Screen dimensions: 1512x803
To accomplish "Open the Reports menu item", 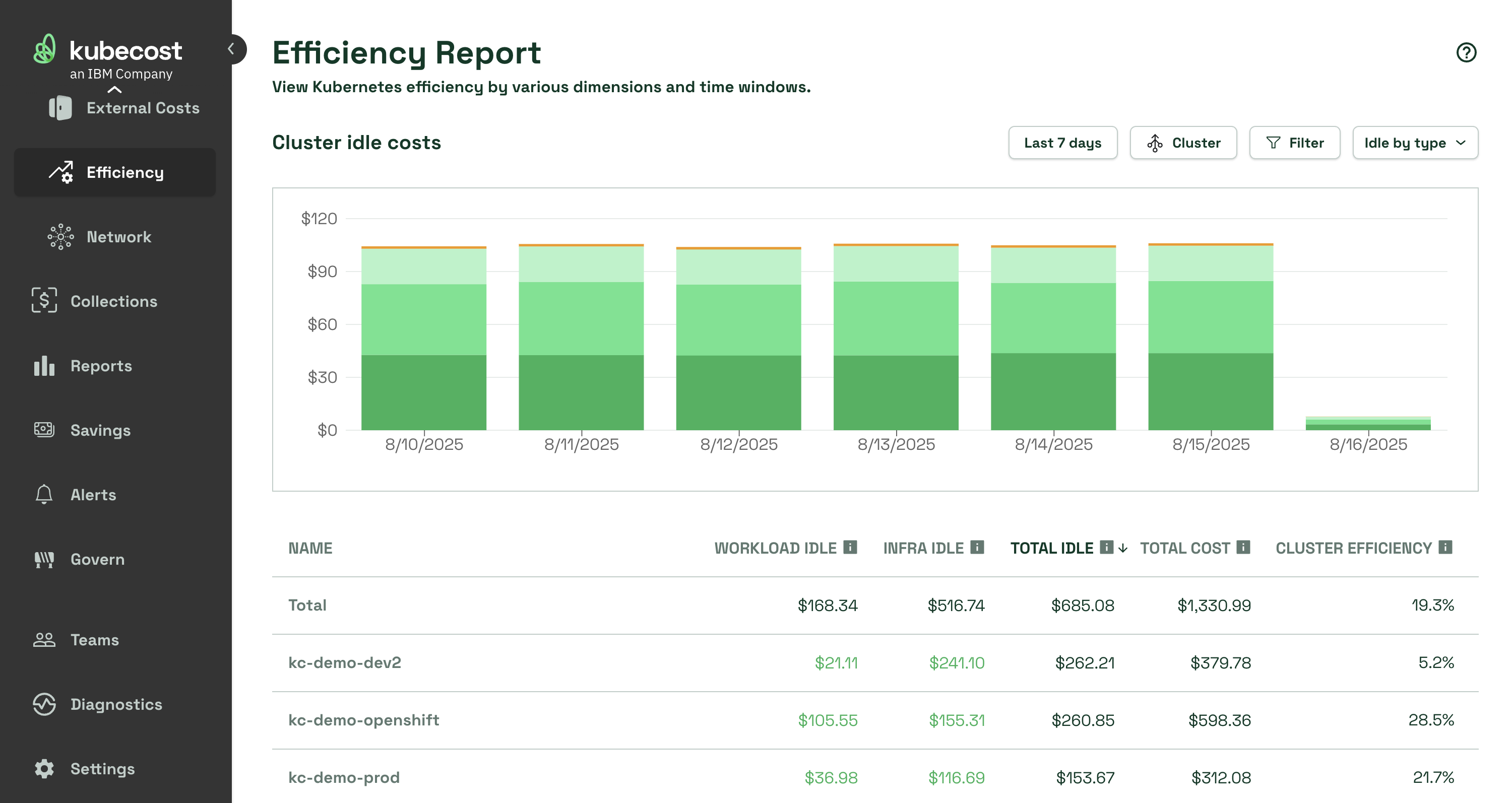I will [101, 366].
